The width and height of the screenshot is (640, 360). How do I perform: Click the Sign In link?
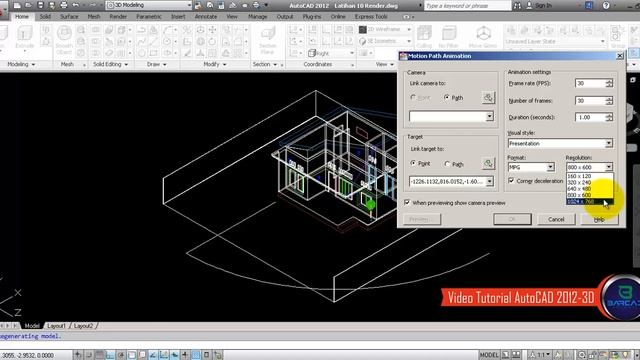tap(543, 5)
